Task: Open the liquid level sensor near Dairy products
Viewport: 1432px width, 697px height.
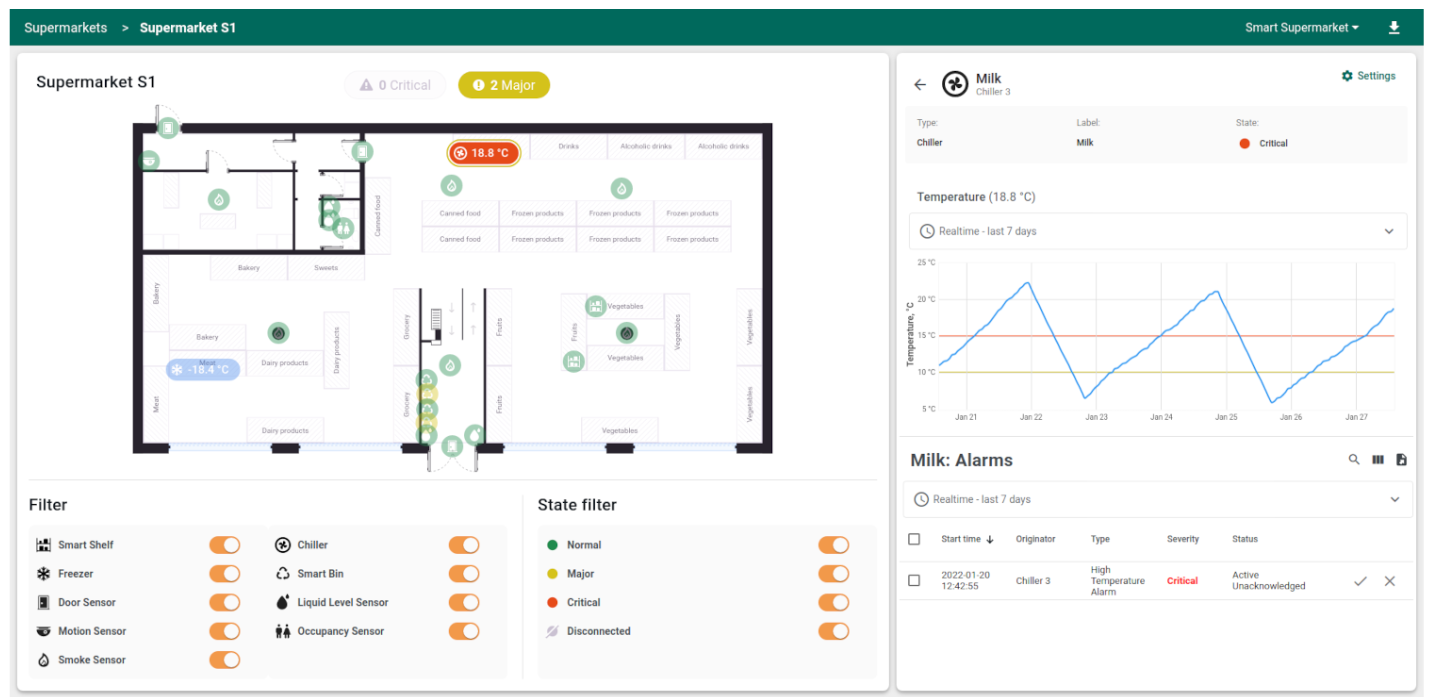Action: coord(279,333)
